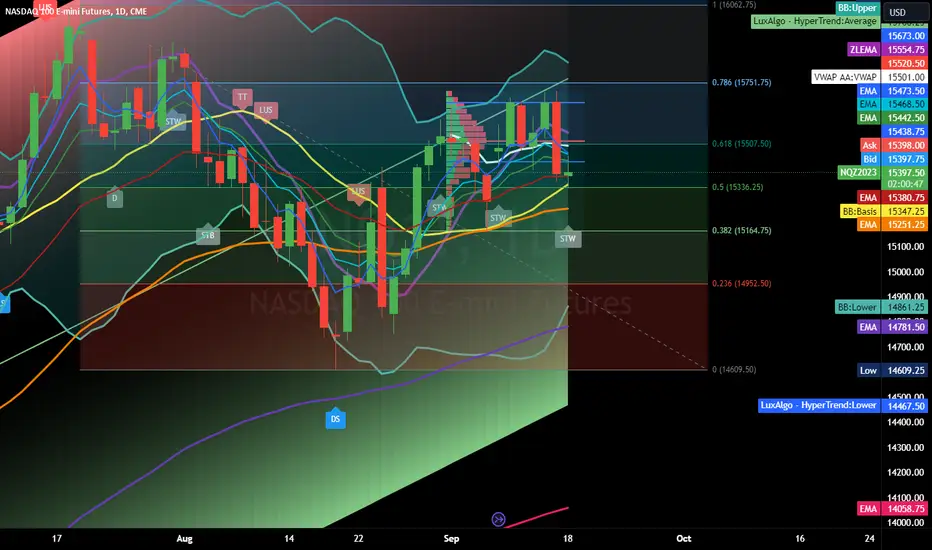Select LuxAlgo - HyperTrend:Average label
Image resolution: width=932 pixels, height=550 pixels.
[815, 21]
